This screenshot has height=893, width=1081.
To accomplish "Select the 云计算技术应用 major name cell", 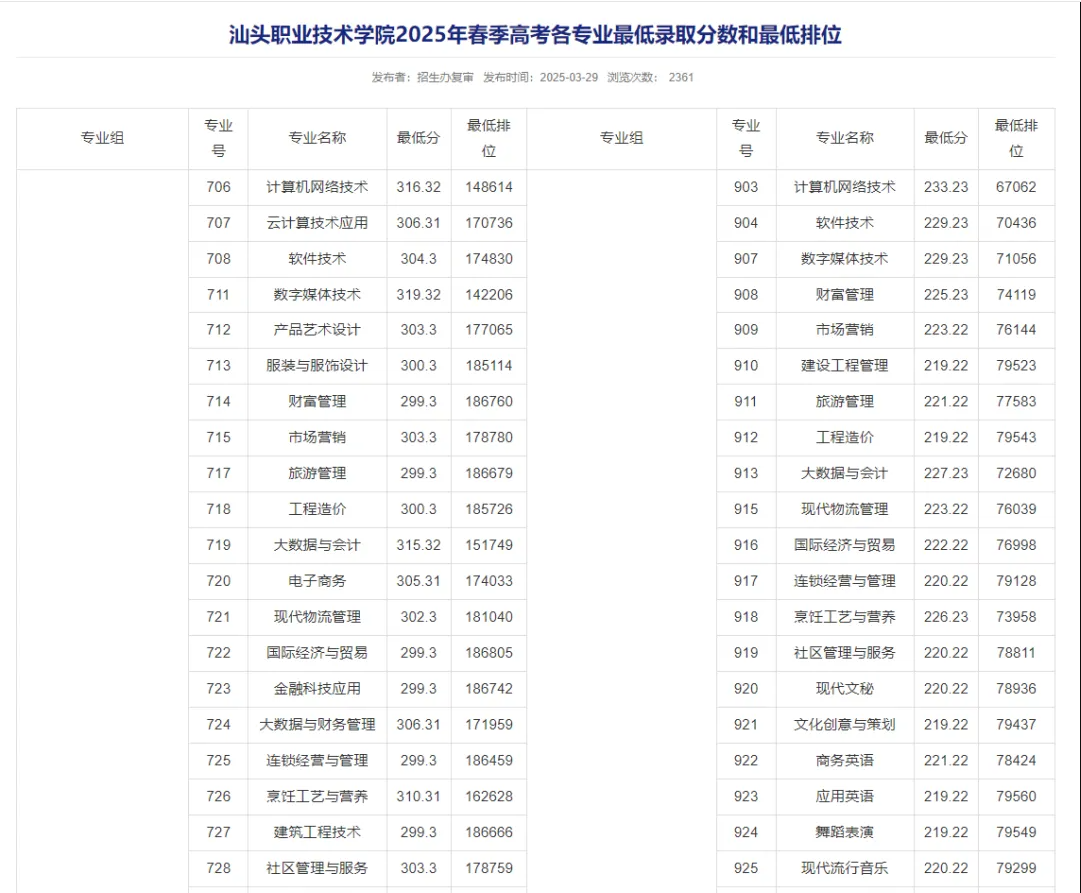I will 317,223.
